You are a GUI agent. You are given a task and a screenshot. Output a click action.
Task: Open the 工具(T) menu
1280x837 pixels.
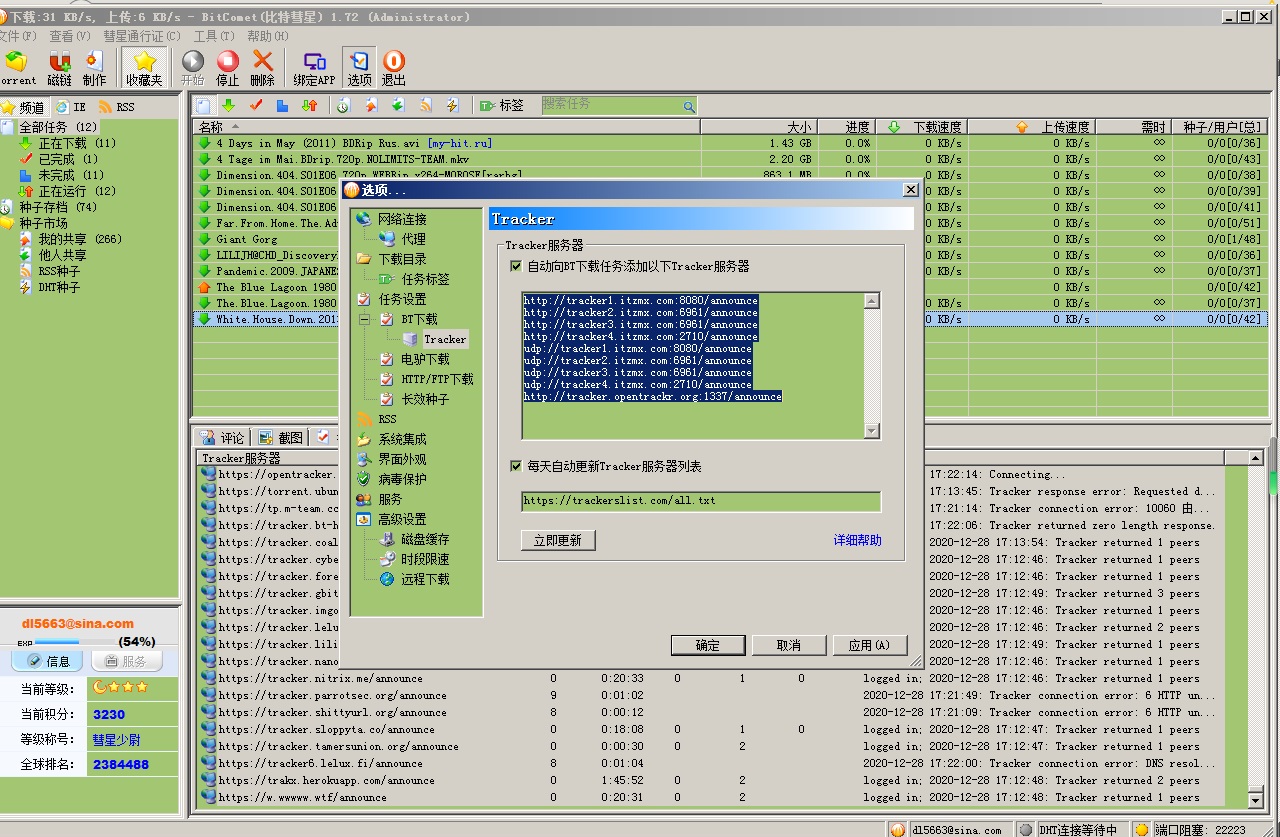214,36
